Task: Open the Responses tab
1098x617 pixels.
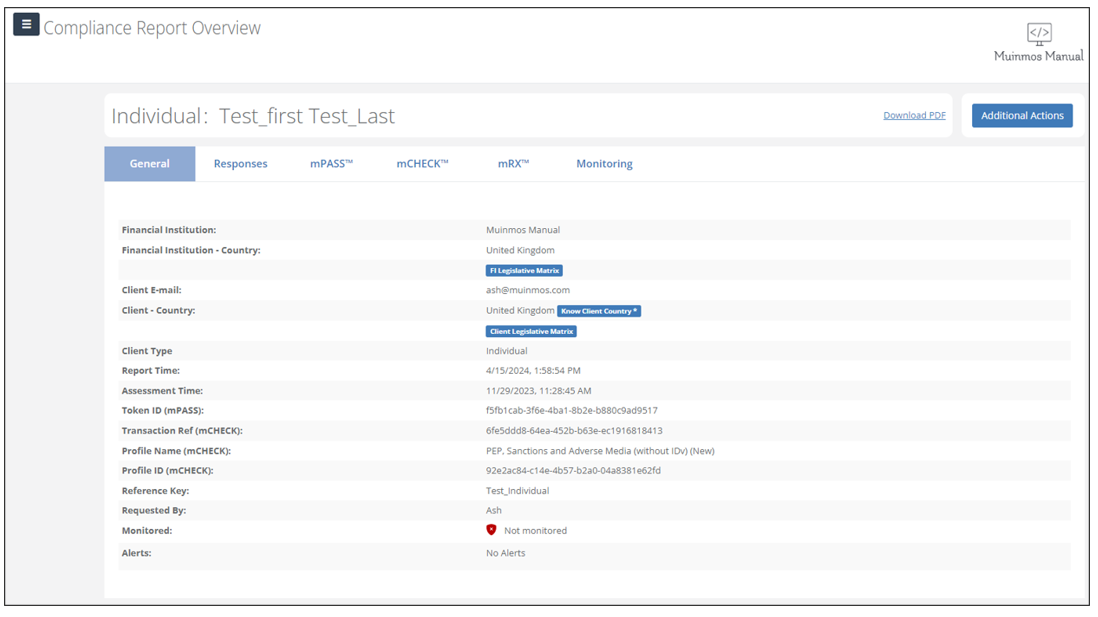Action: (x=240, y=164)
